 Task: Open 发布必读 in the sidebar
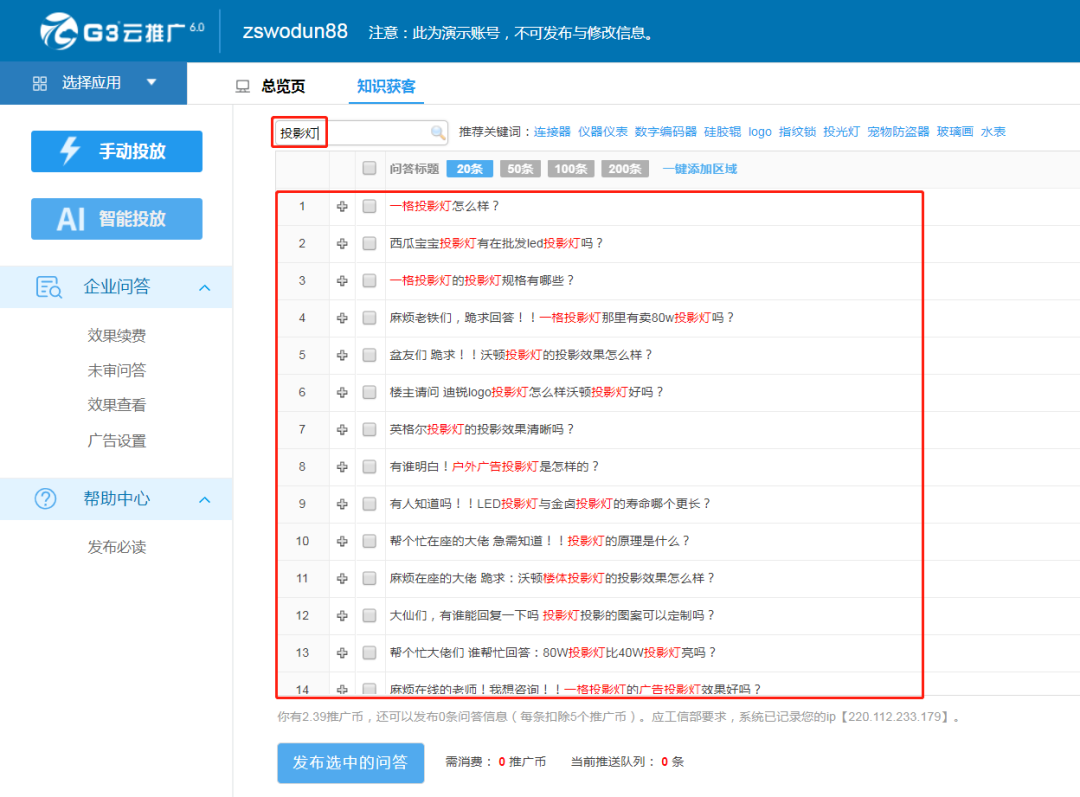(x=116, y=547)
